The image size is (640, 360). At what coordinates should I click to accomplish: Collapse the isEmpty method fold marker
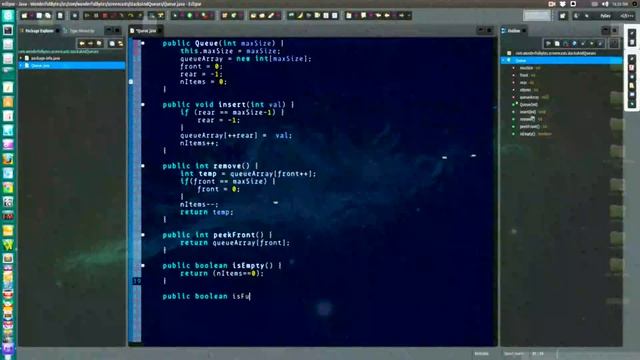click(143, 265)
